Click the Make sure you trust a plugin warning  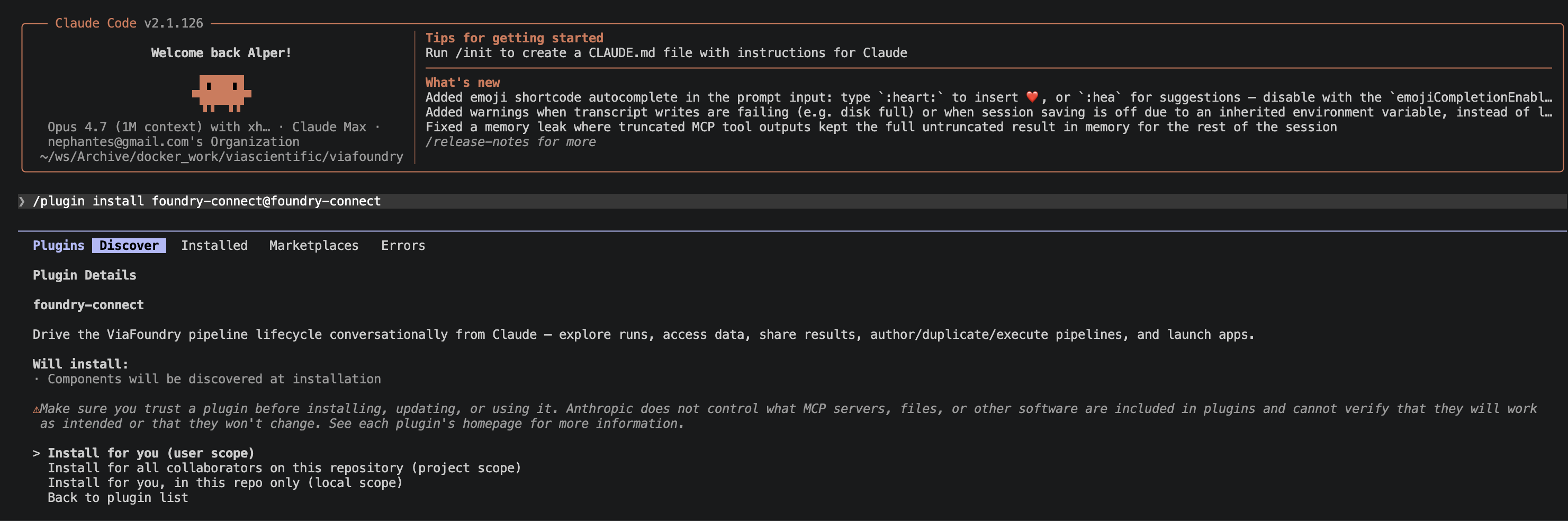point(785,416)
